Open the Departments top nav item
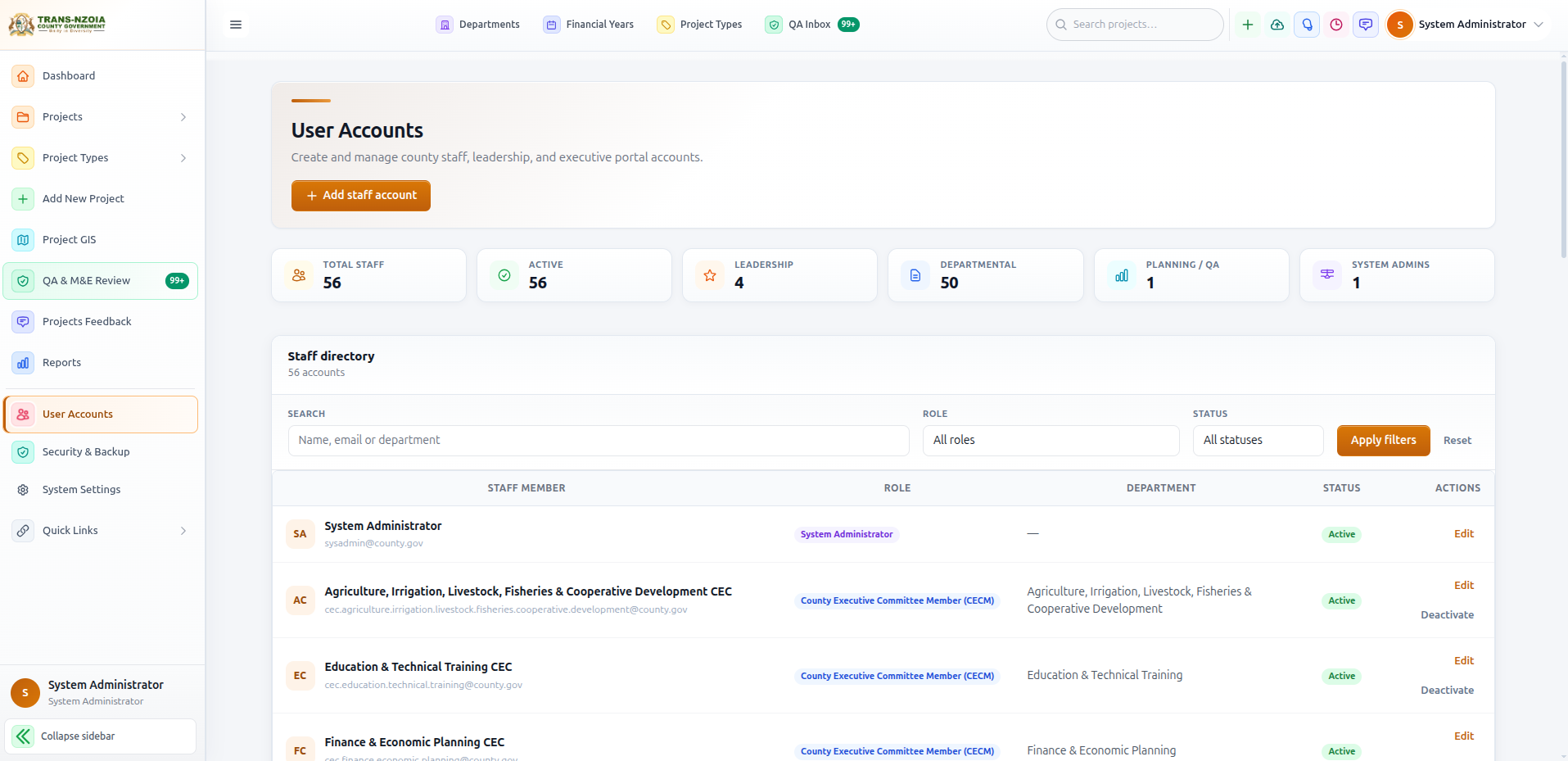The image size is (1568, 761). pos(478,25)
